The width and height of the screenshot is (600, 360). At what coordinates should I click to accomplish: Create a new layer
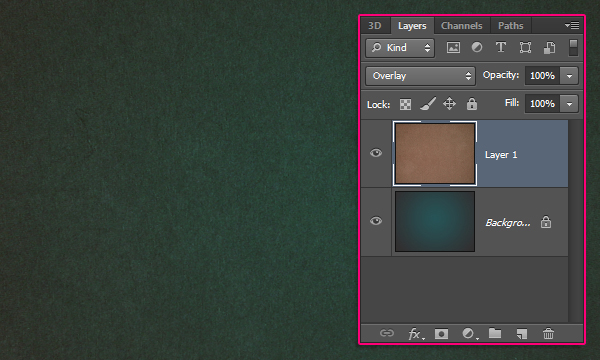[x=522, y=334]
